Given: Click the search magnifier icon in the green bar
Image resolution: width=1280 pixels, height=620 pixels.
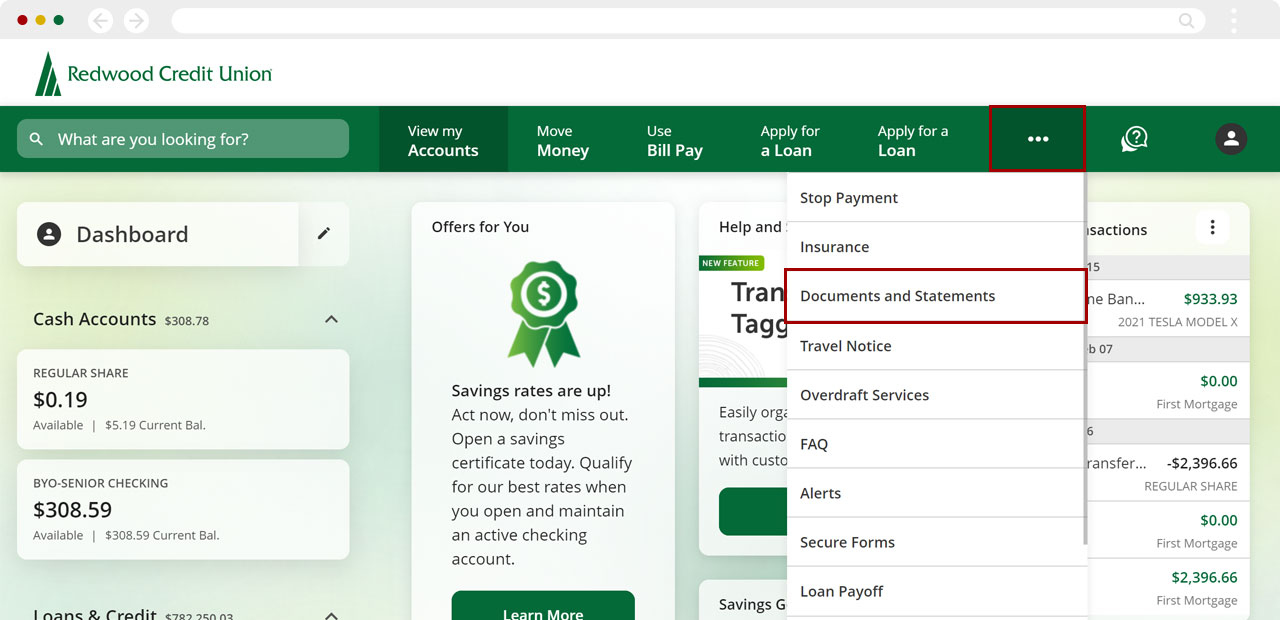Looking at the screenshot, I should tap(37, 139).
